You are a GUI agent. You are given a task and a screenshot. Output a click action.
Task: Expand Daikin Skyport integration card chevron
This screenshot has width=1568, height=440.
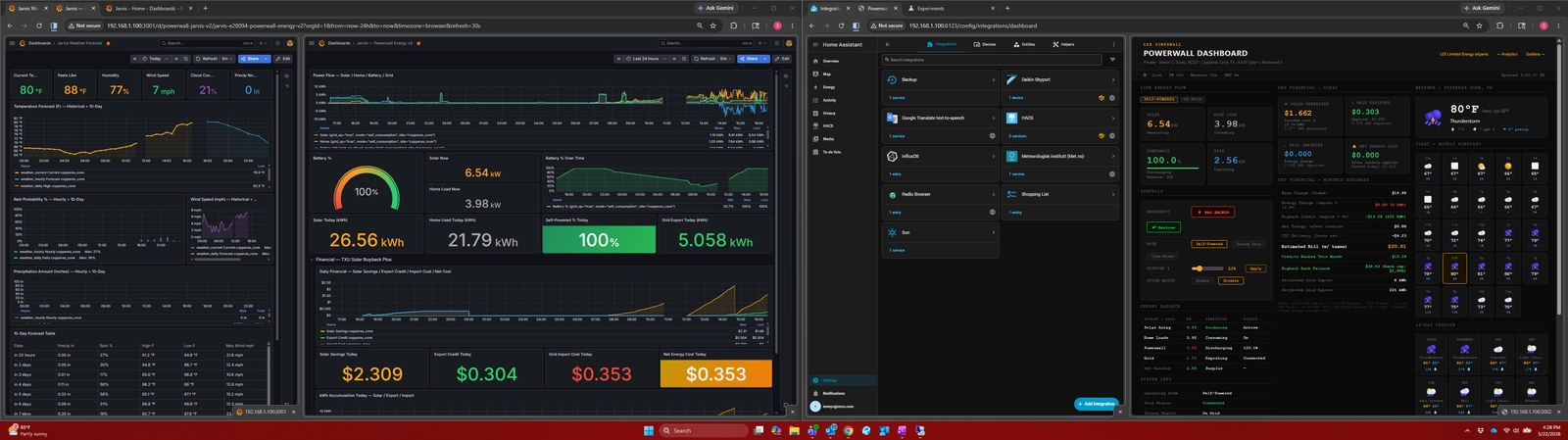click(1112, 79)
